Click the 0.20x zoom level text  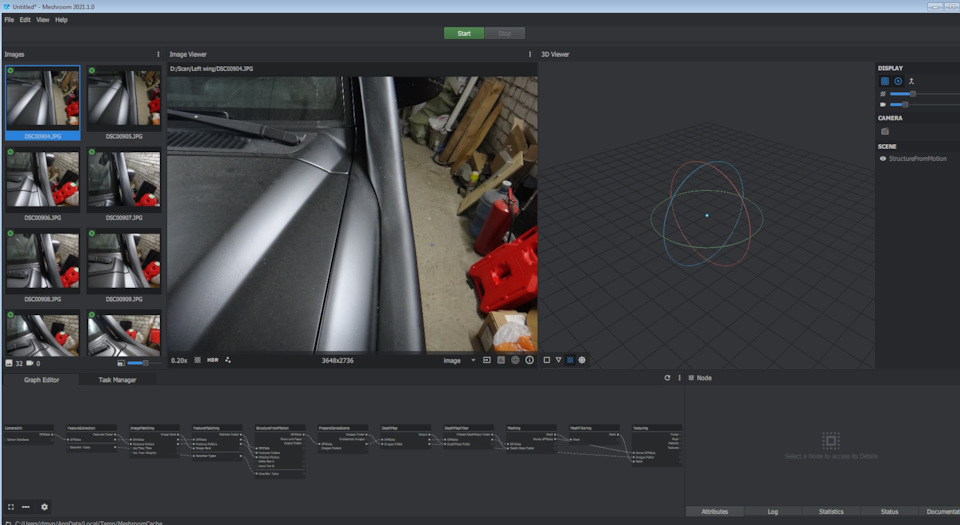click(x=179, y=360)
